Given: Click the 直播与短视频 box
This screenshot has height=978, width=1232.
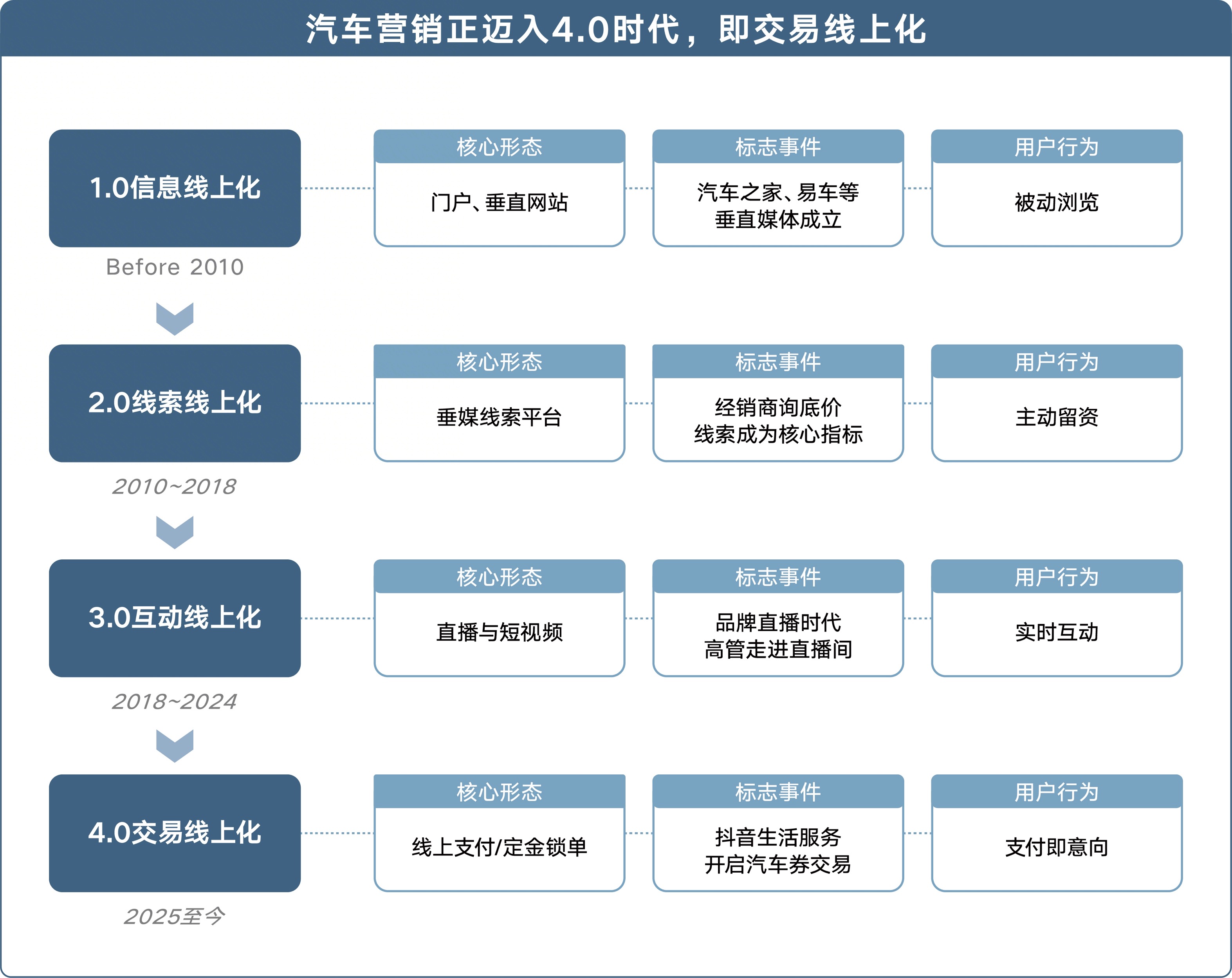Looking at the screenshot, I should pos(500,632).
